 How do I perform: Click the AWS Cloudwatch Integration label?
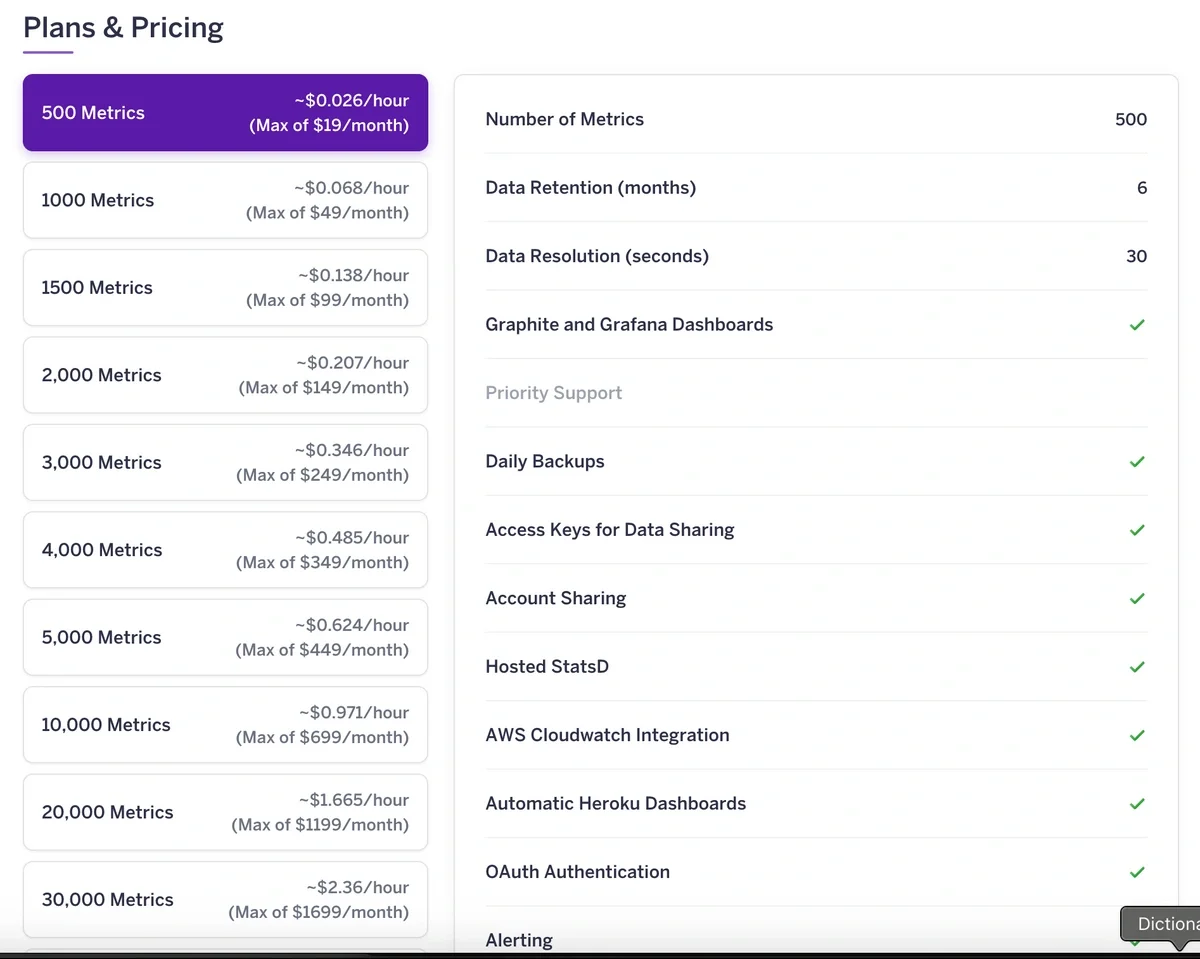607,735
